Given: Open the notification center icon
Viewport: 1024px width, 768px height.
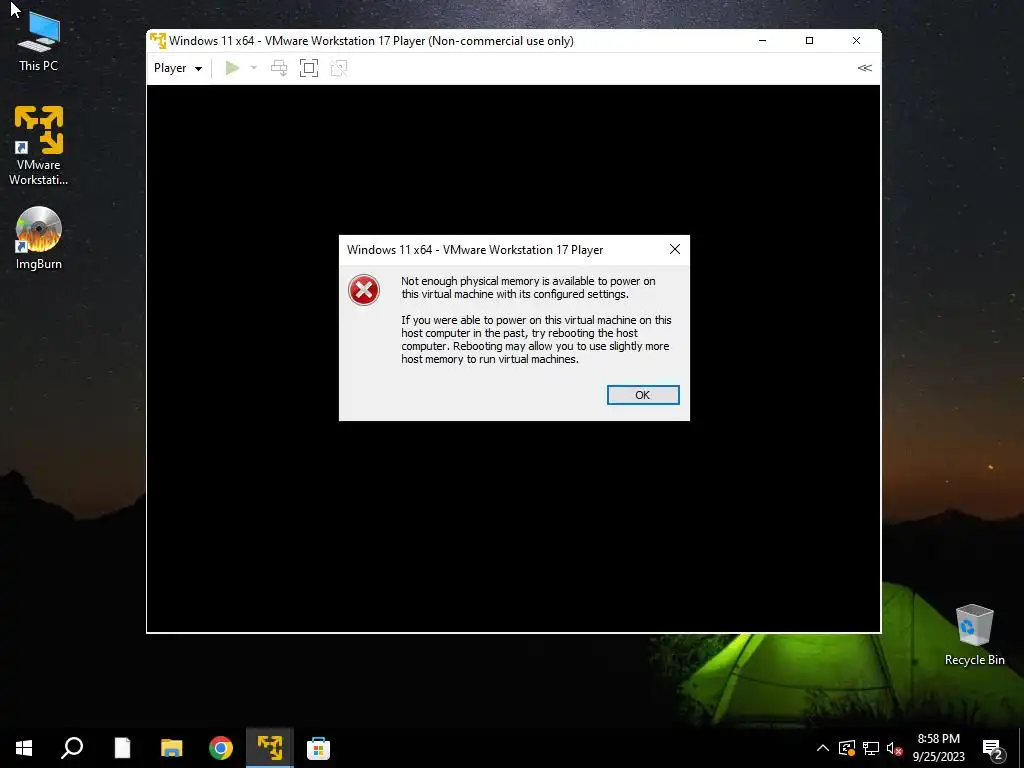Looking at the screenshot, I should 993,748.
